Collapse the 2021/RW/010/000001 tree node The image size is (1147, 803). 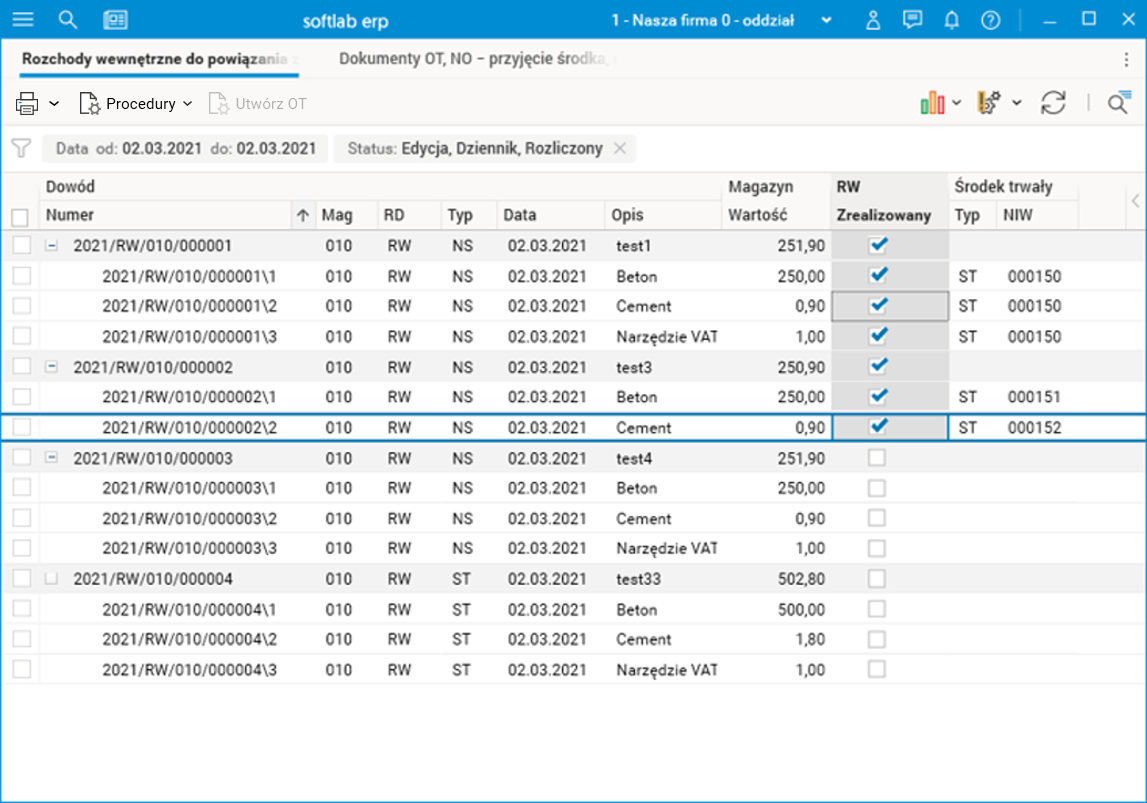(x=52, y=245)
